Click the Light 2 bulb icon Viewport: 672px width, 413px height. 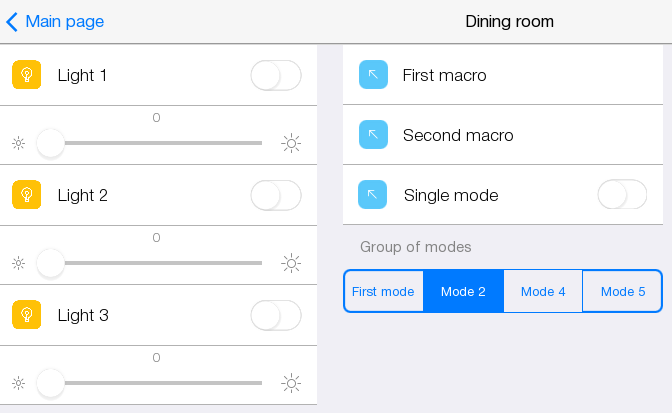tap(26, 195)
